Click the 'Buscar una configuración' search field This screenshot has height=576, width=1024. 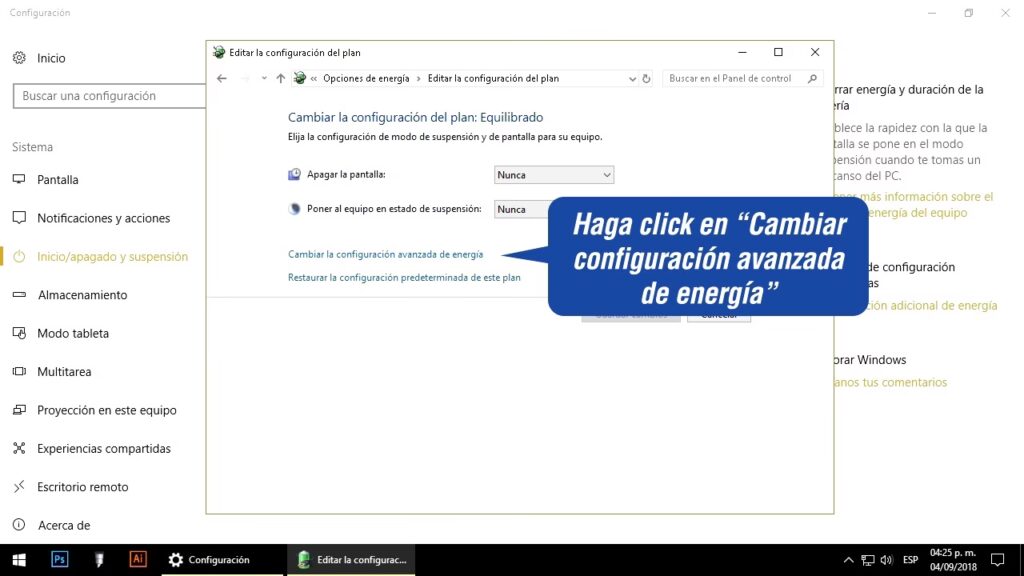click(x=105, y=96)
